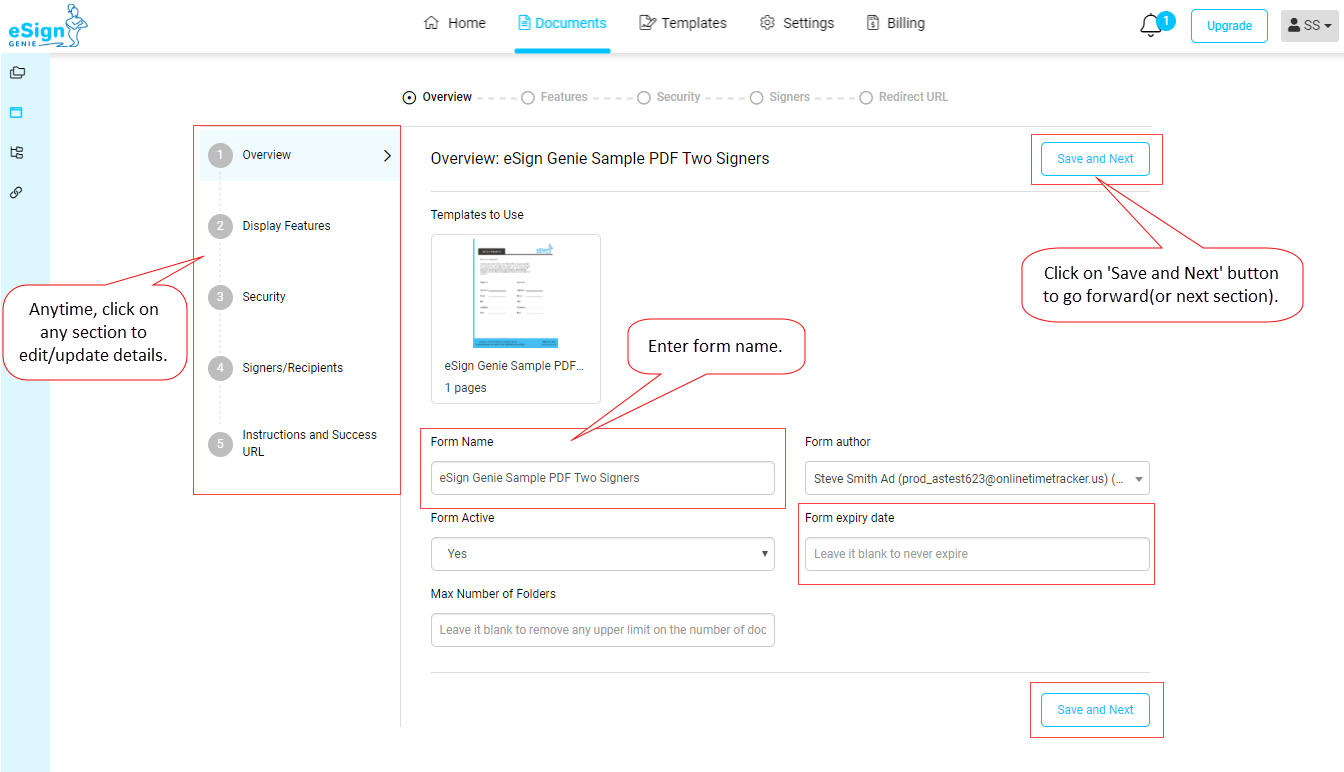This screenshot has width=1344, height=772.
Task: Click the Settings gear icon
Action: [768, 23]
